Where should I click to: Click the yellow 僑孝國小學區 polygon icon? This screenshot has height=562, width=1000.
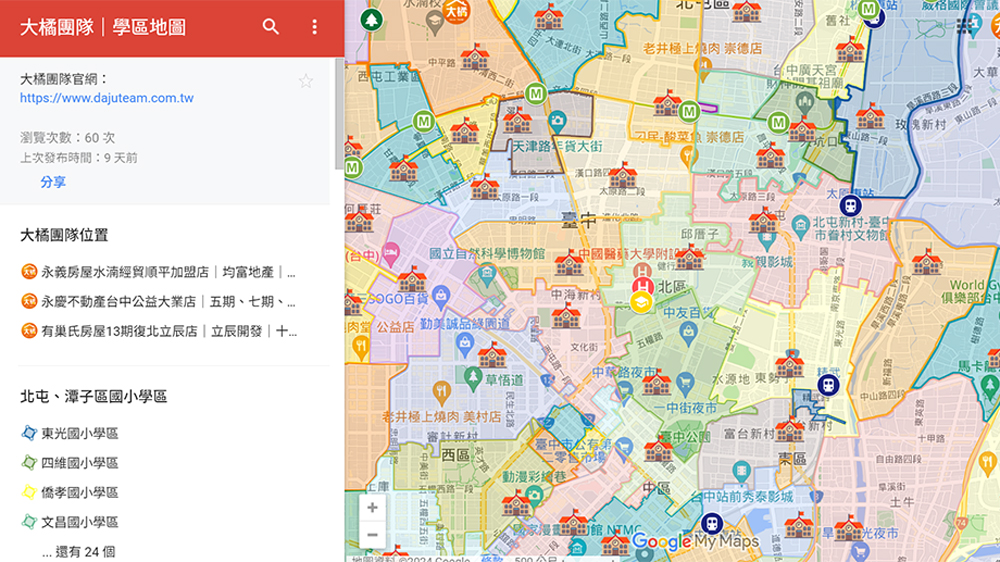(29, 492)
